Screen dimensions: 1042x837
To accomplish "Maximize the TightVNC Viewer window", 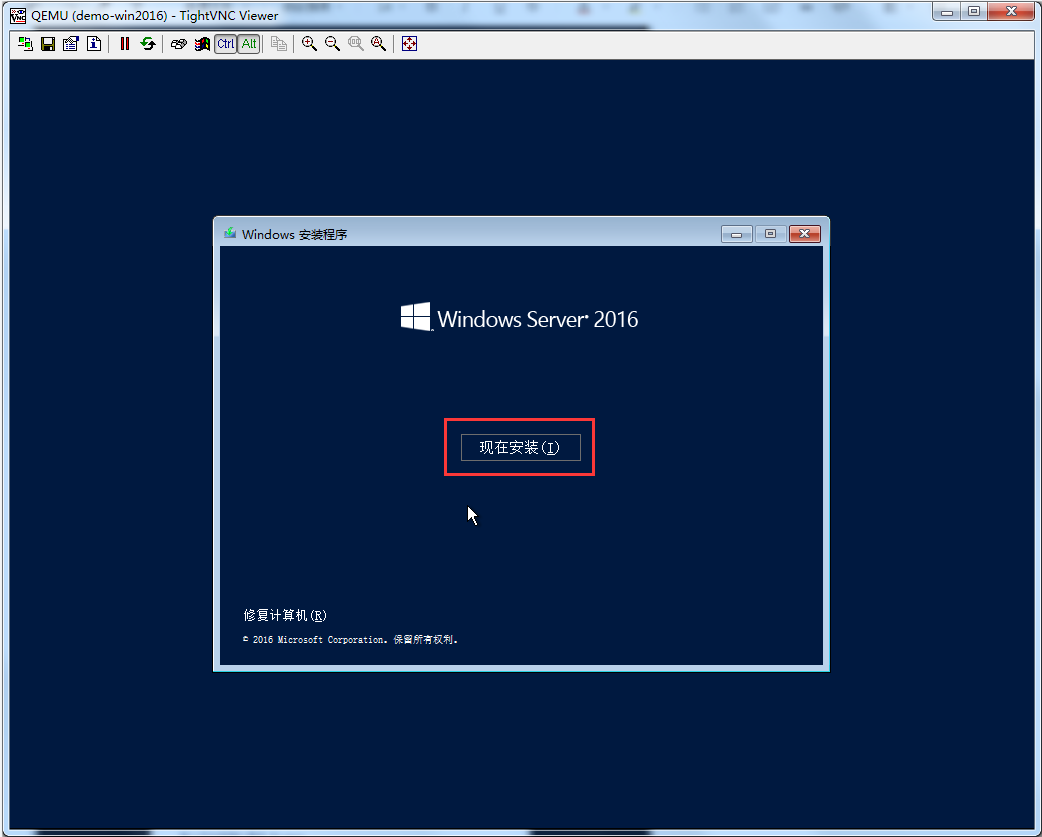I will [x=974, y=12].
